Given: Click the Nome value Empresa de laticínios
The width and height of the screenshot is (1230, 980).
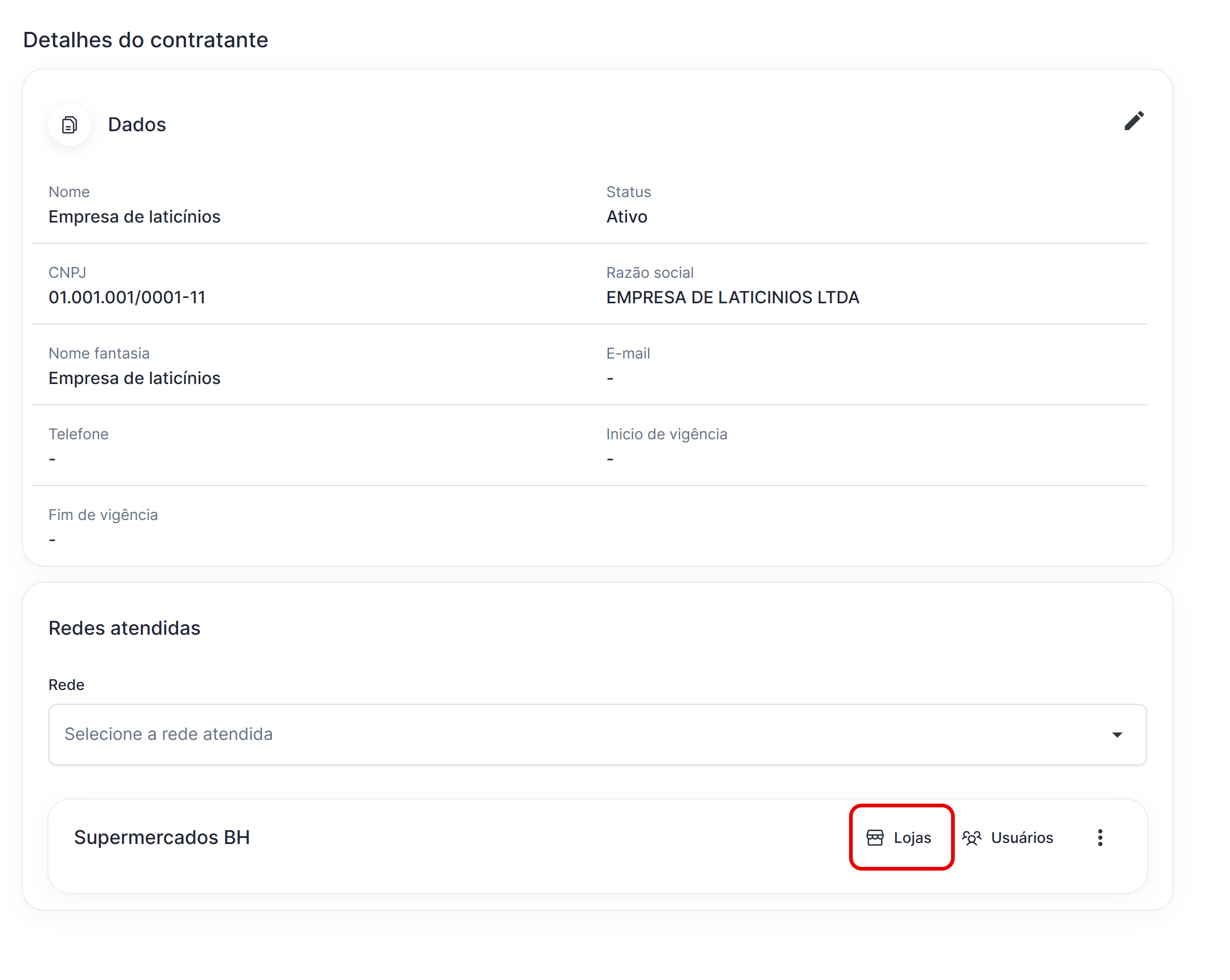Looking at the screenshot, I should [x=134, y=217].
